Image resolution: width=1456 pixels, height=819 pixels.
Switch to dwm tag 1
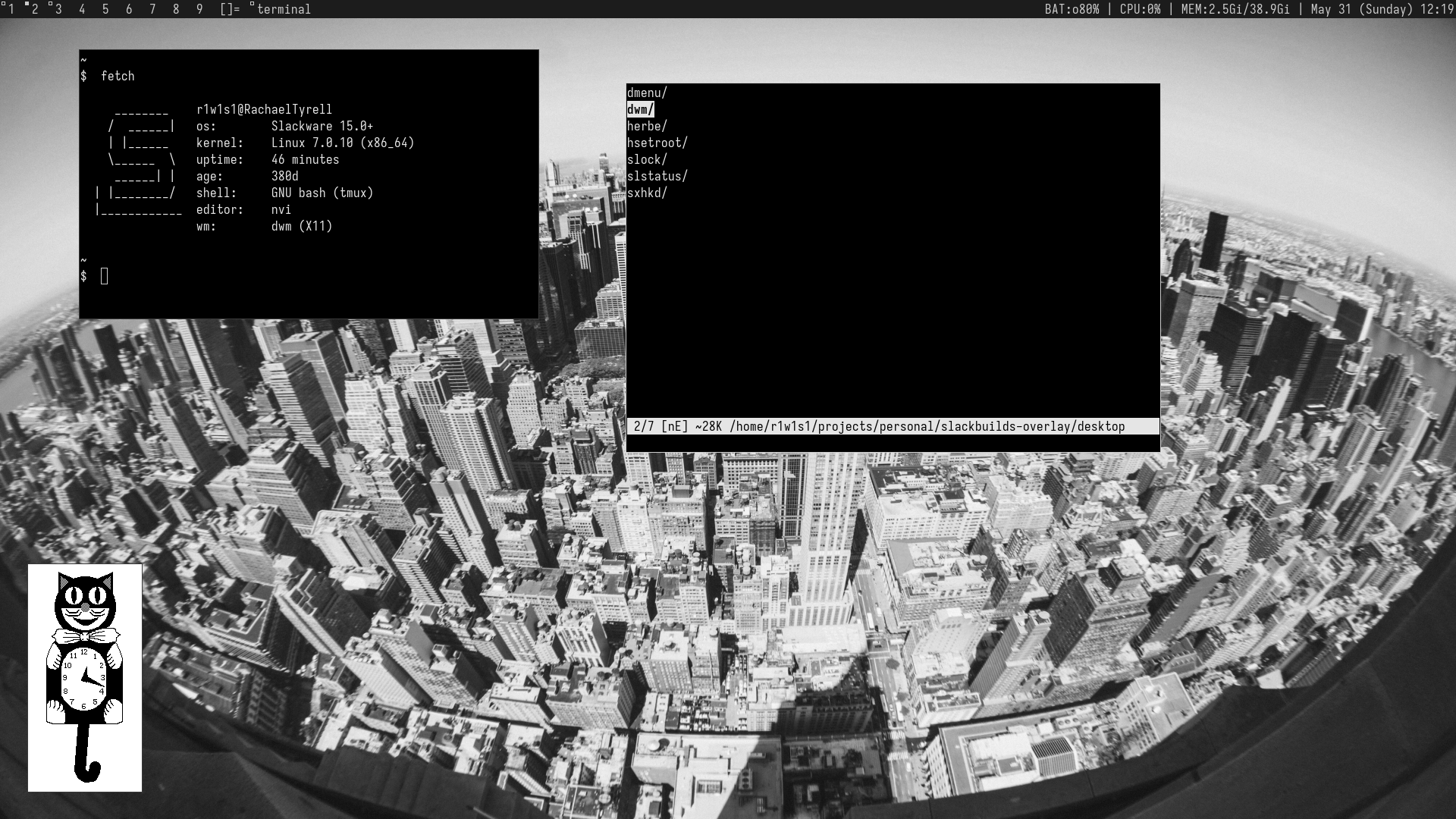pyautogui.click(x=11, y=9)
